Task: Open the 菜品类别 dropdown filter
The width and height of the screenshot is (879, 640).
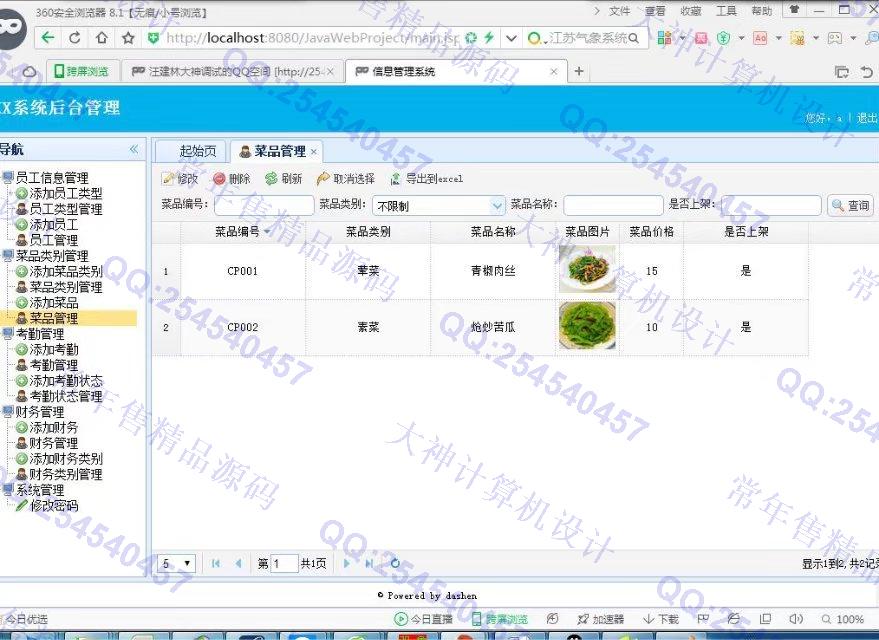Action: click(438, 205)
